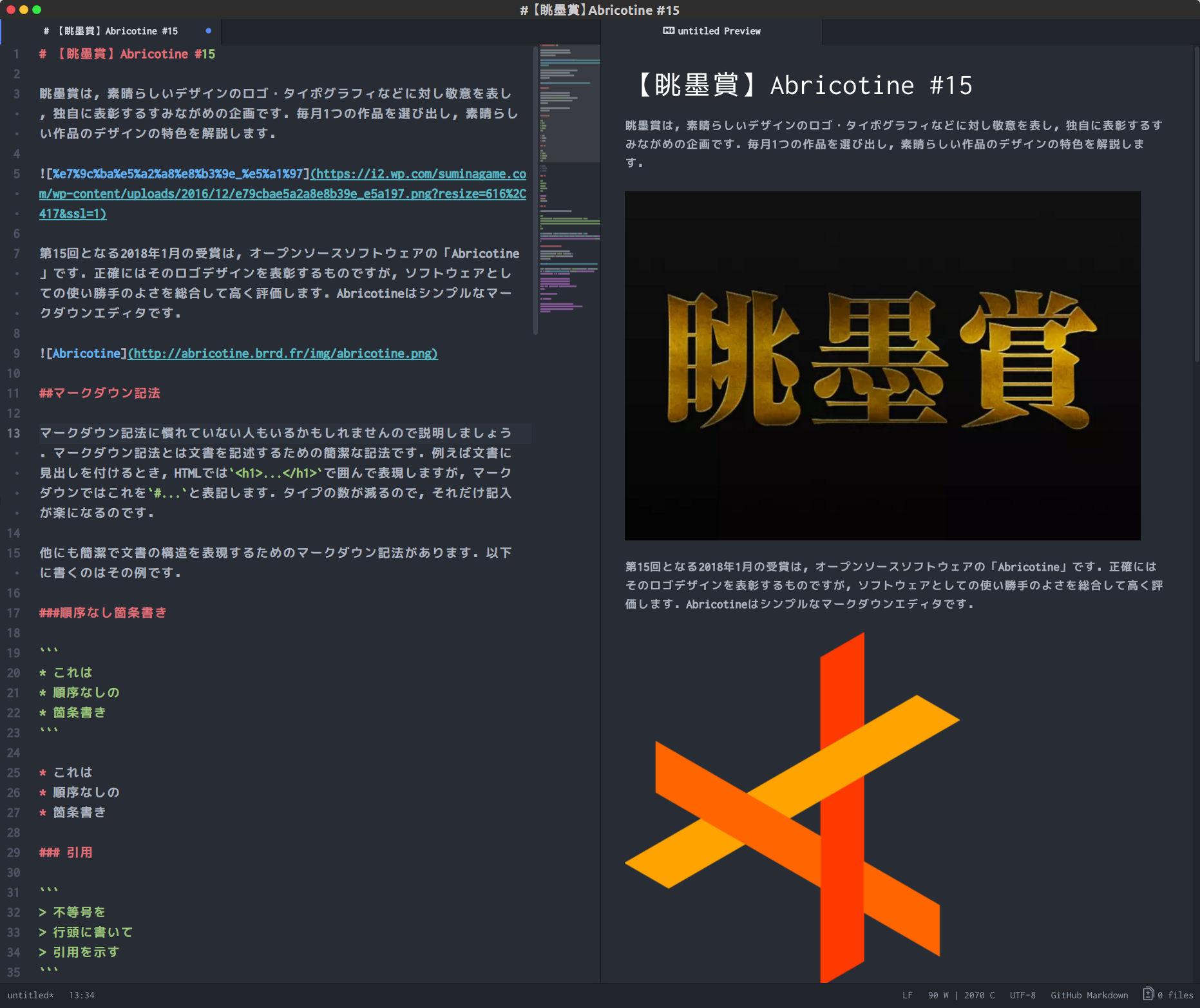Open the suminagame.com image URL link
The width and height of the screenshot is (1200, 1008).
(x=283, y=194)
